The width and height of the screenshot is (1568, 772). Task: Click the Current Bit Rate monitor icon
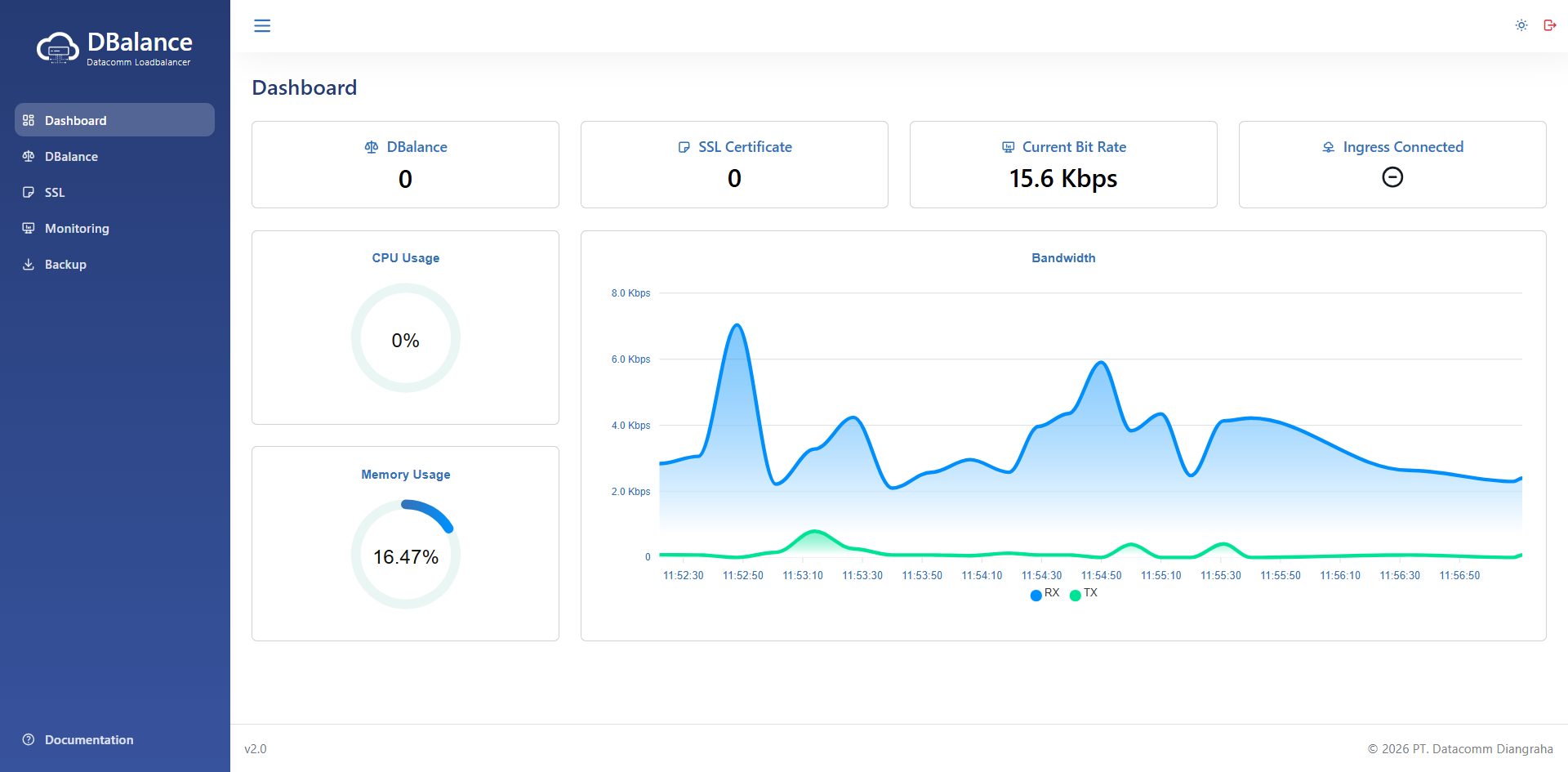[1009, 147]
